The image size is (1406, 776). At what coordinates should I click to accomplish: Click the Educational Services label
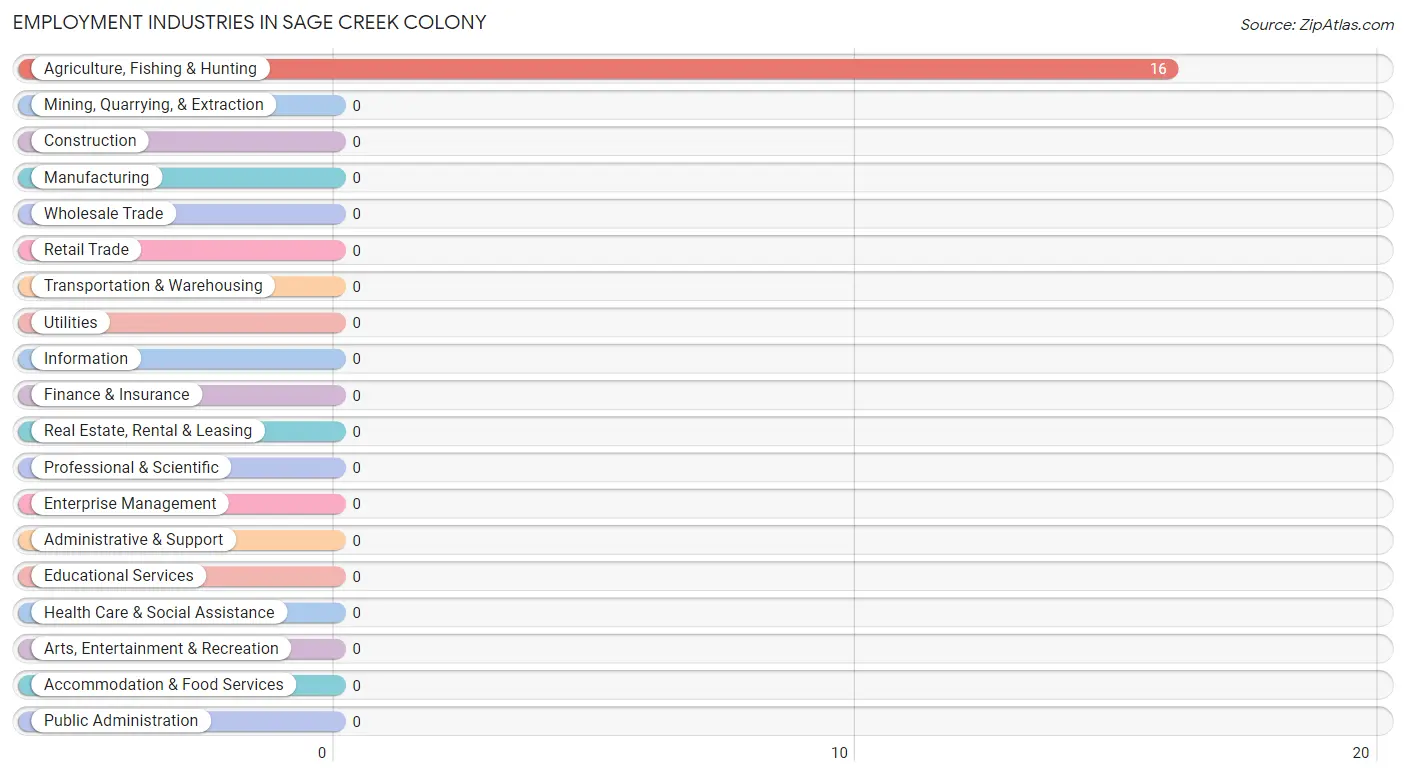point(119,576)
